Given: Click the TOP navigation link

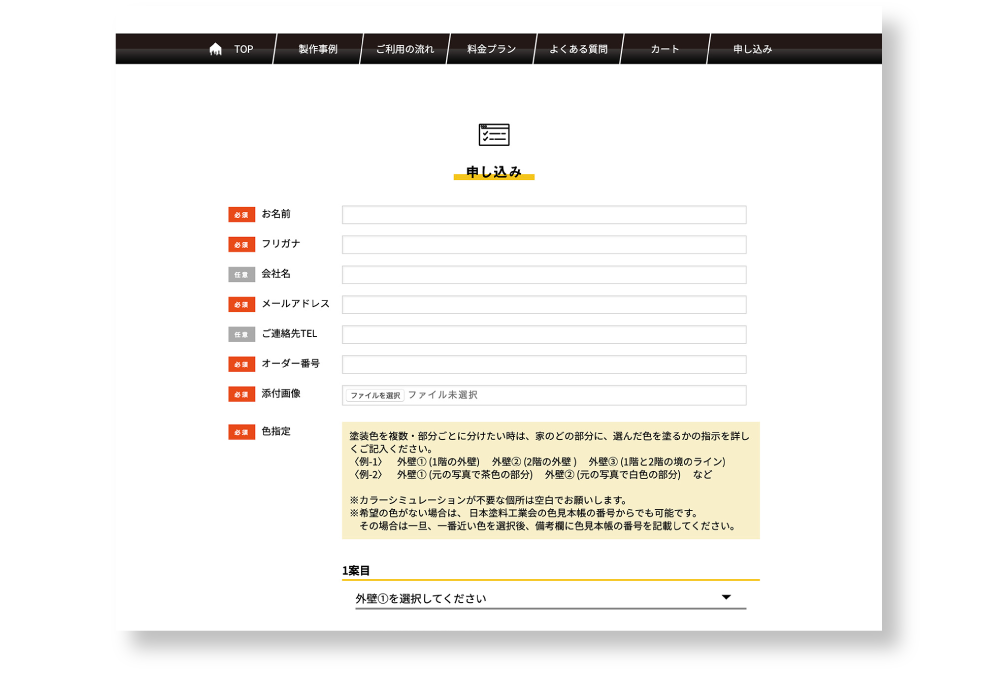Looking at the screenshot, I should pos(243,49).
